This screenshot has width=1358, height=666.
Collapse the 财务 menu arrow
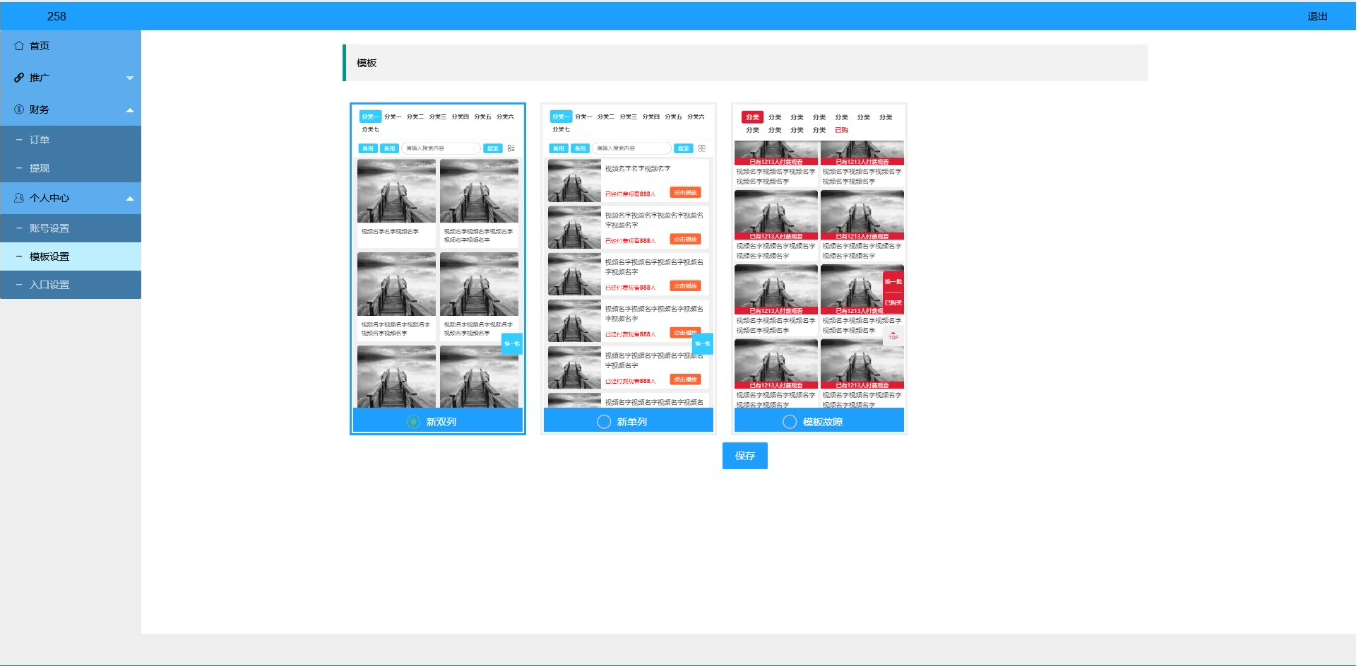[130, 110]
